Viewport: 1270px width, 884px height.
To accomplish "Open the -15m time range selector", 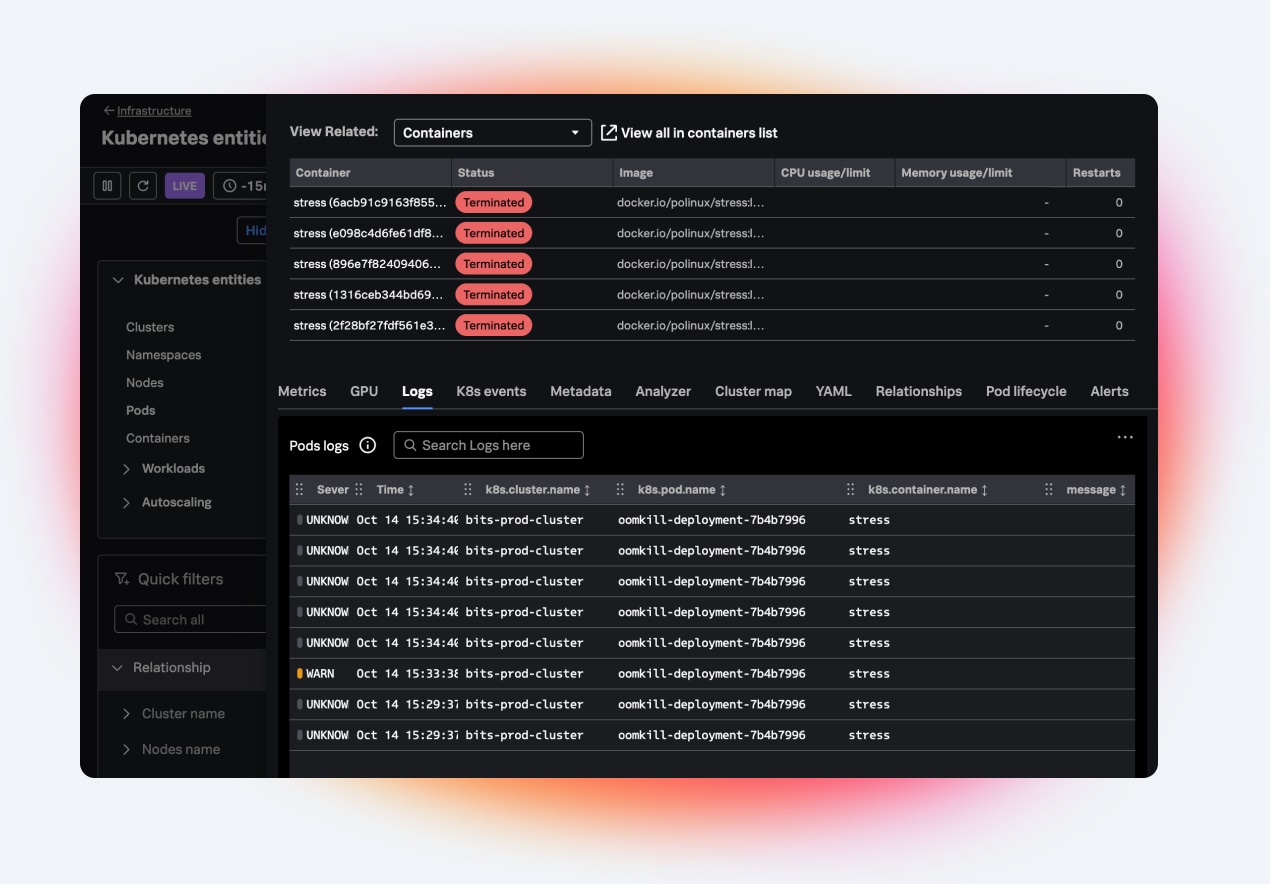I will (242, 186).
